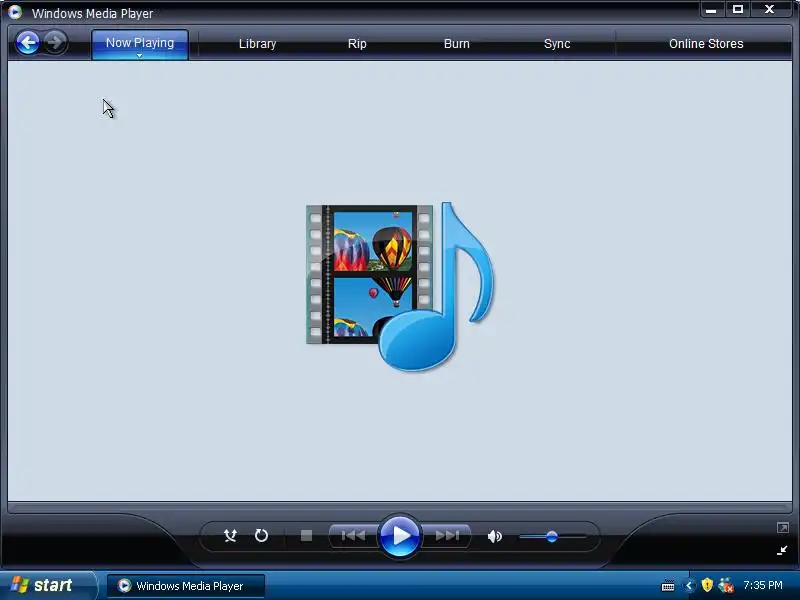Open the Sync tab

coord(557,44)
